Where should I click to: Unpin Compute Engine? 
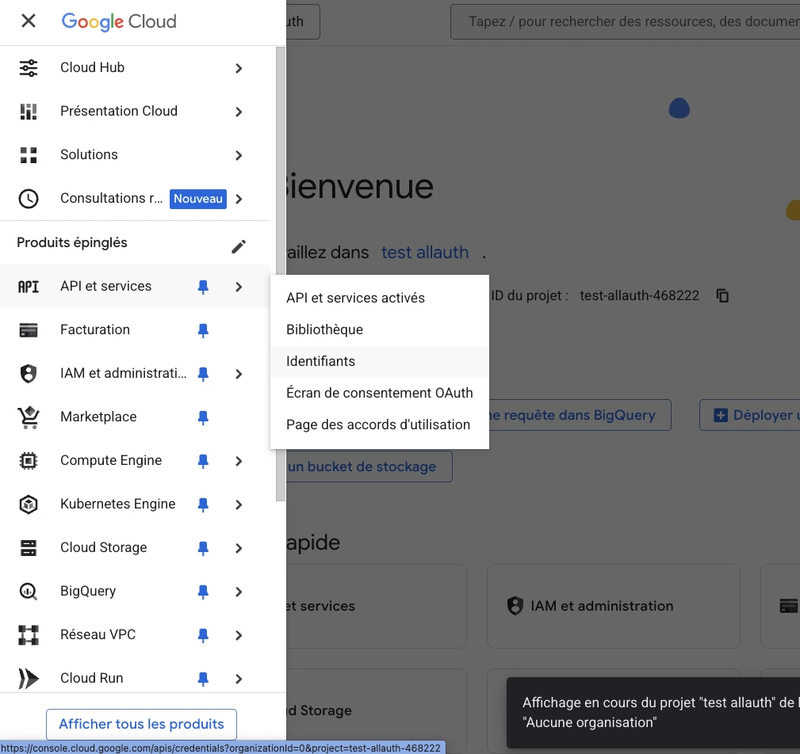(x=203, y=461)
